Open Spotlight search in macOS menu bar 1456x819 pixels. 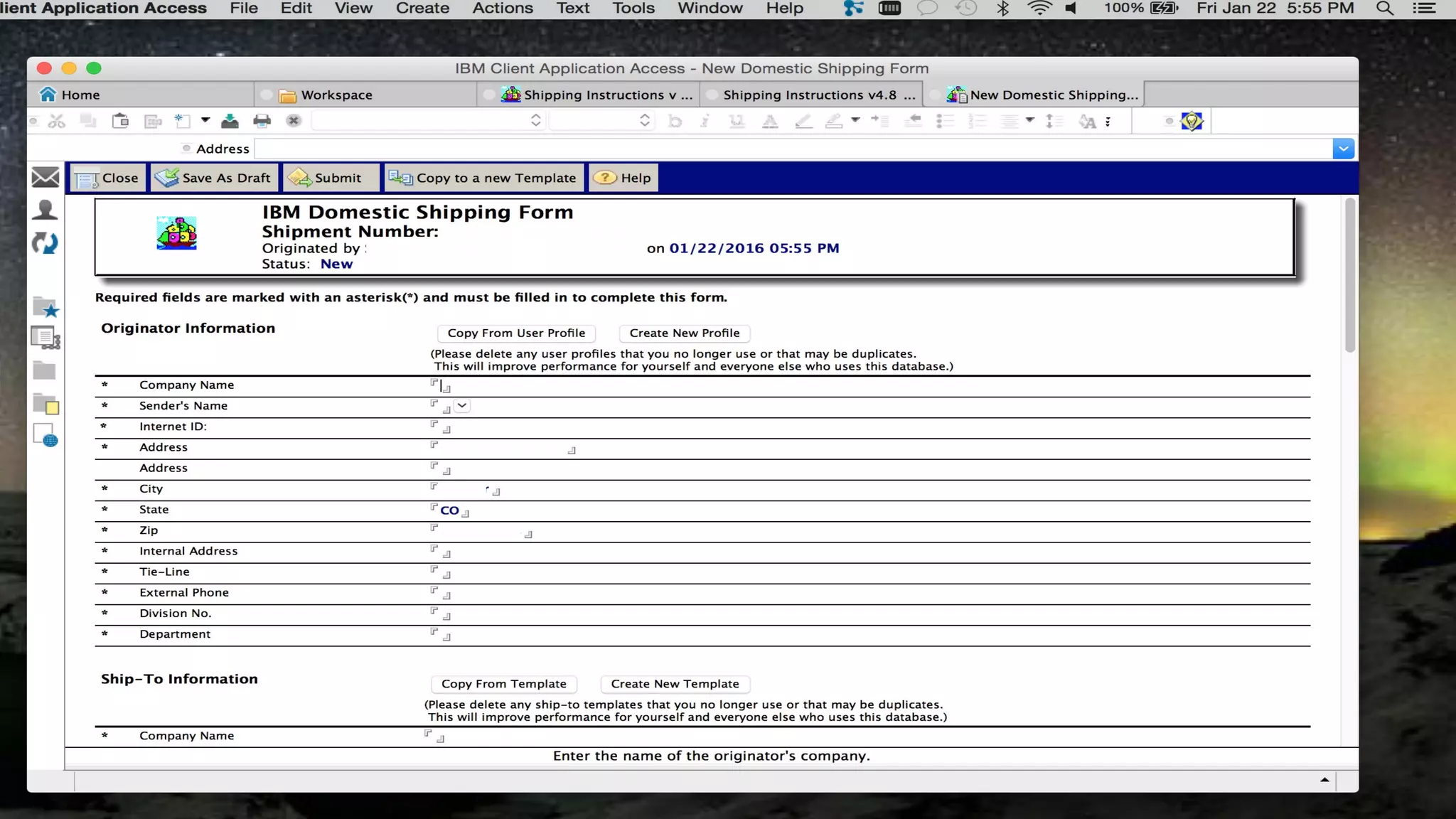pos(1384,9)
